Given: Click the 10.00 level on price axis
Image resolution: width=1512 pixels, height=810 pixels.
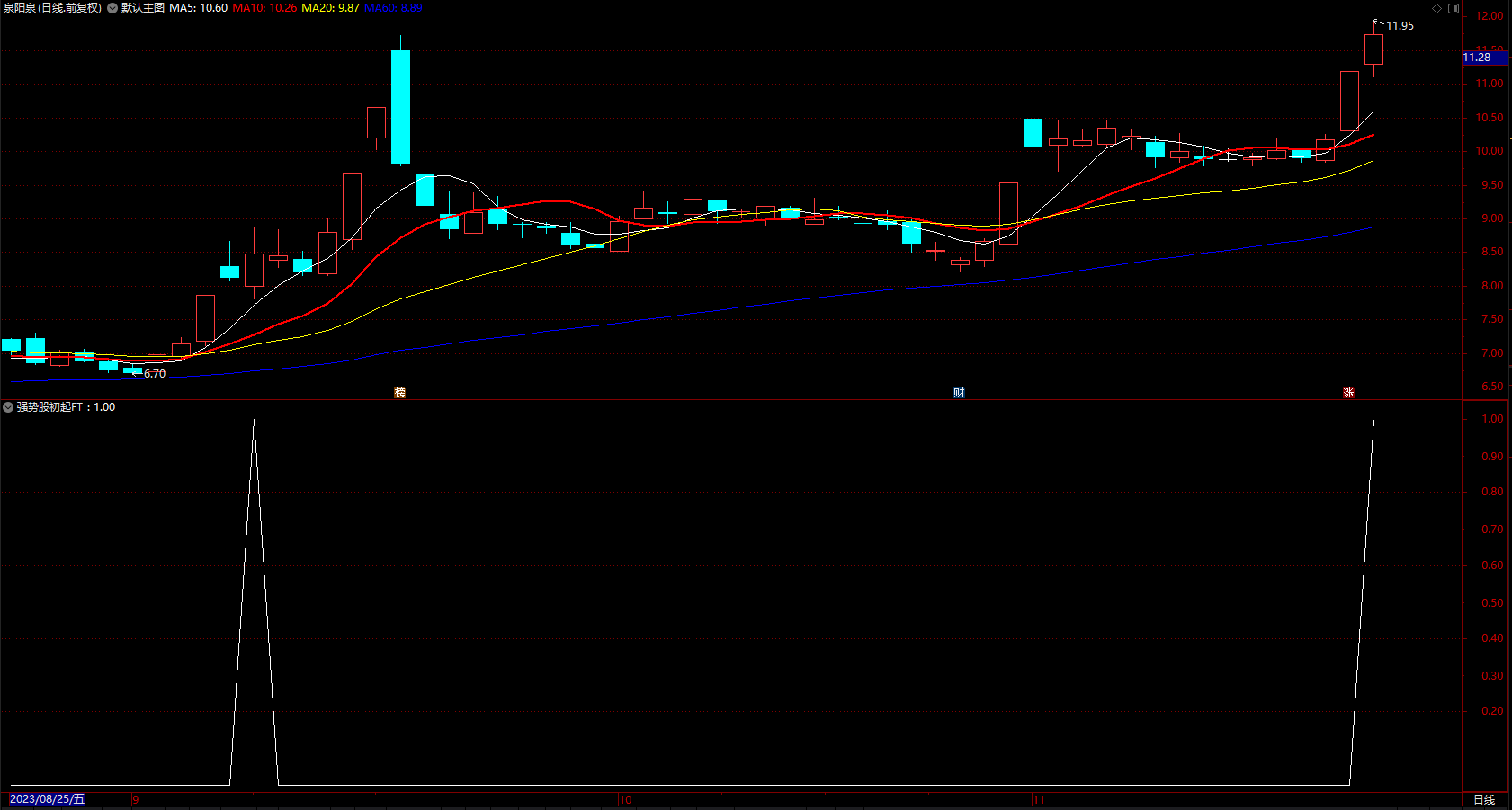Looking at the screenshot, I should coord(1489,151).
